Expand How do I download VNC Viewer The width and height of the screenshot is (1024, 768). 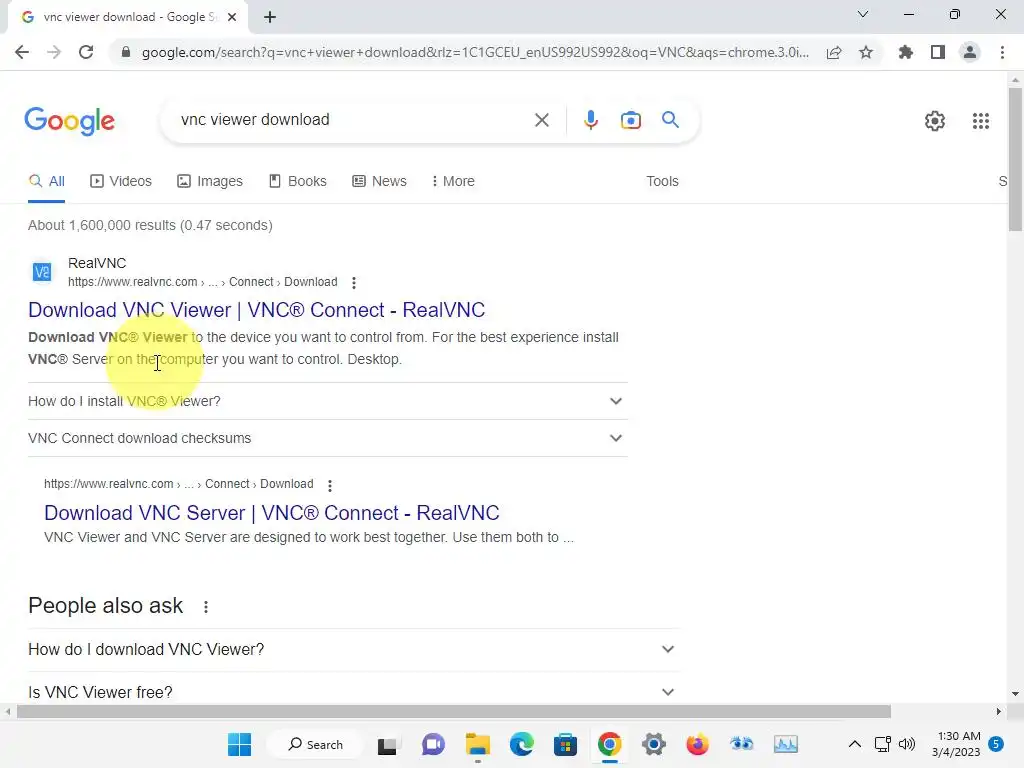coord(353,649)
